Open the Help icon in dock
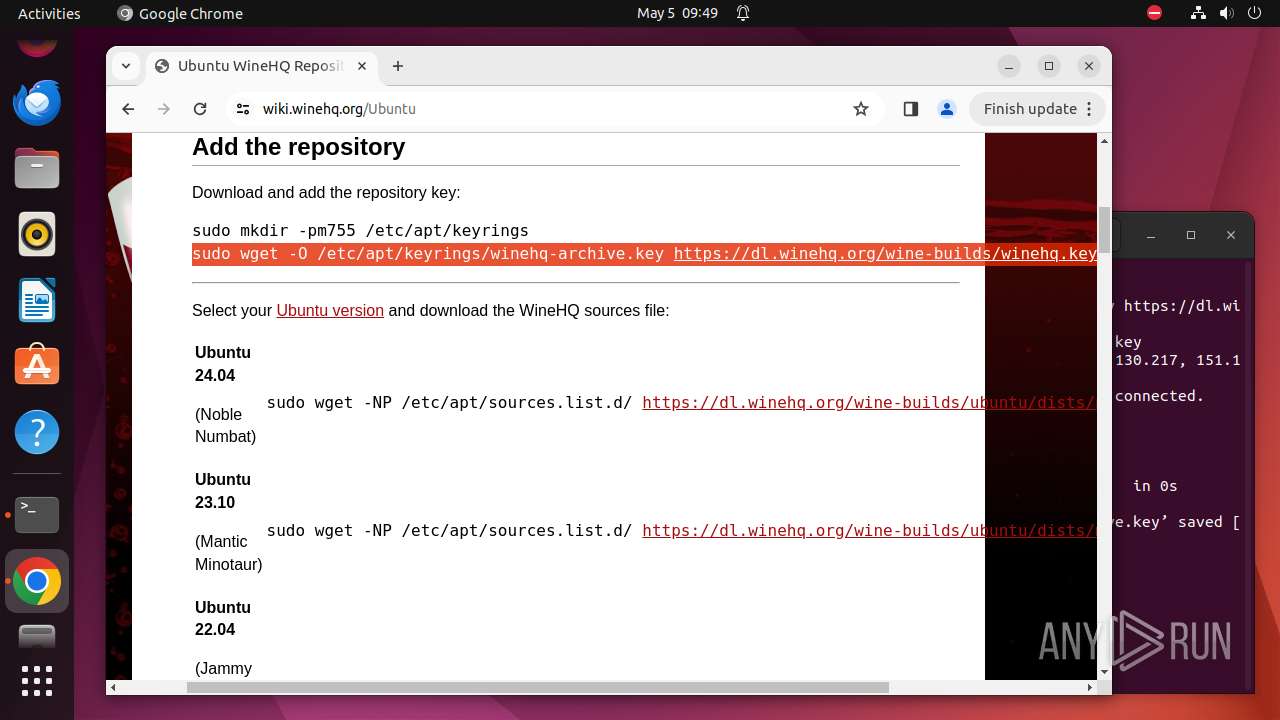The width and height of the screenshot is (1280, 720). (x=37, y=432)
